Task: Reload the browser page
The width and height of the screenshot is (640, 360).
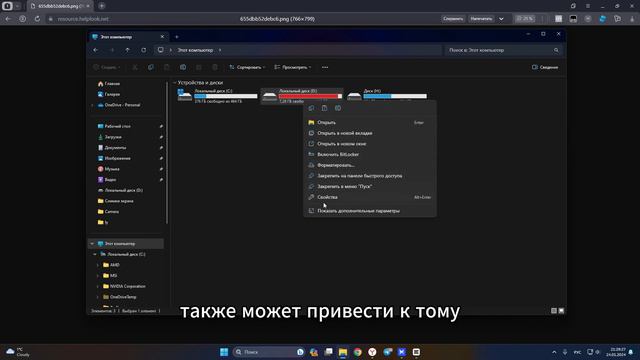Action: 37,19
